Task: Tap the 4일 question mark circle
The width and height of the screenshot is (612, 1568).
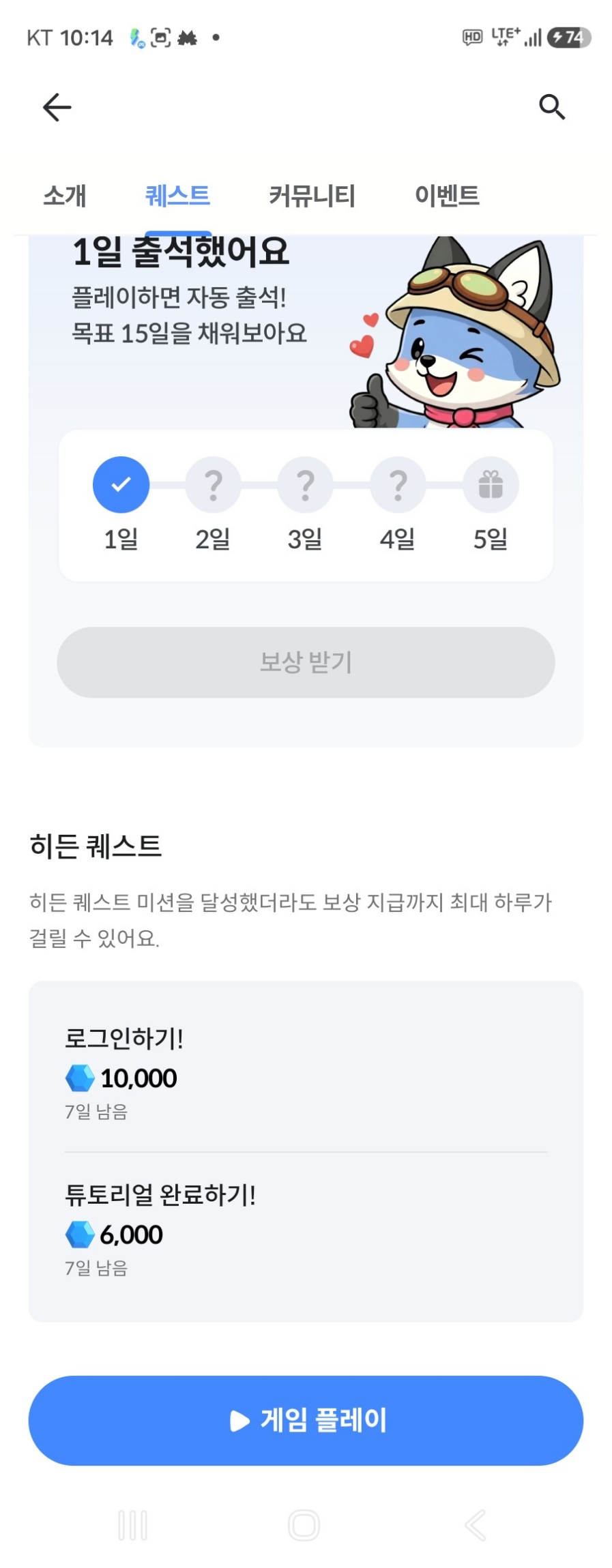Action: point(398,484)
